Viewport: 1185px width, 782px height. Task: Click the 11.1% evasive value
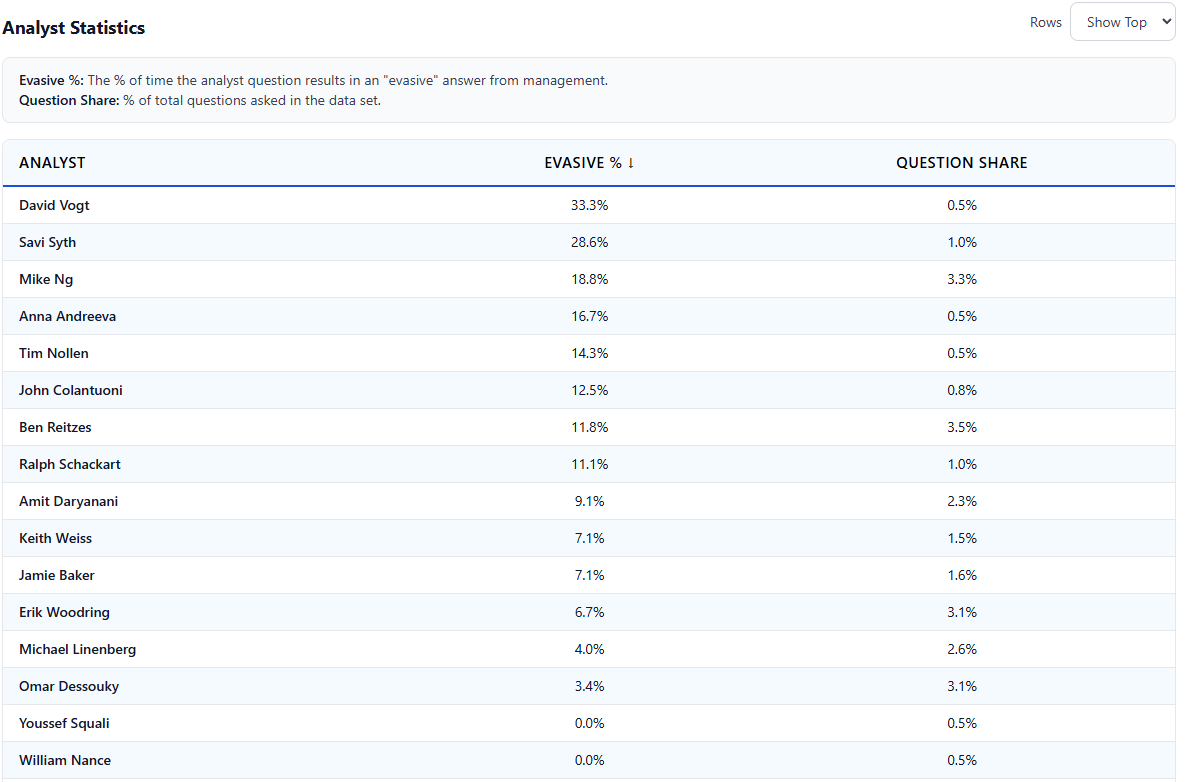coord(589,465)
